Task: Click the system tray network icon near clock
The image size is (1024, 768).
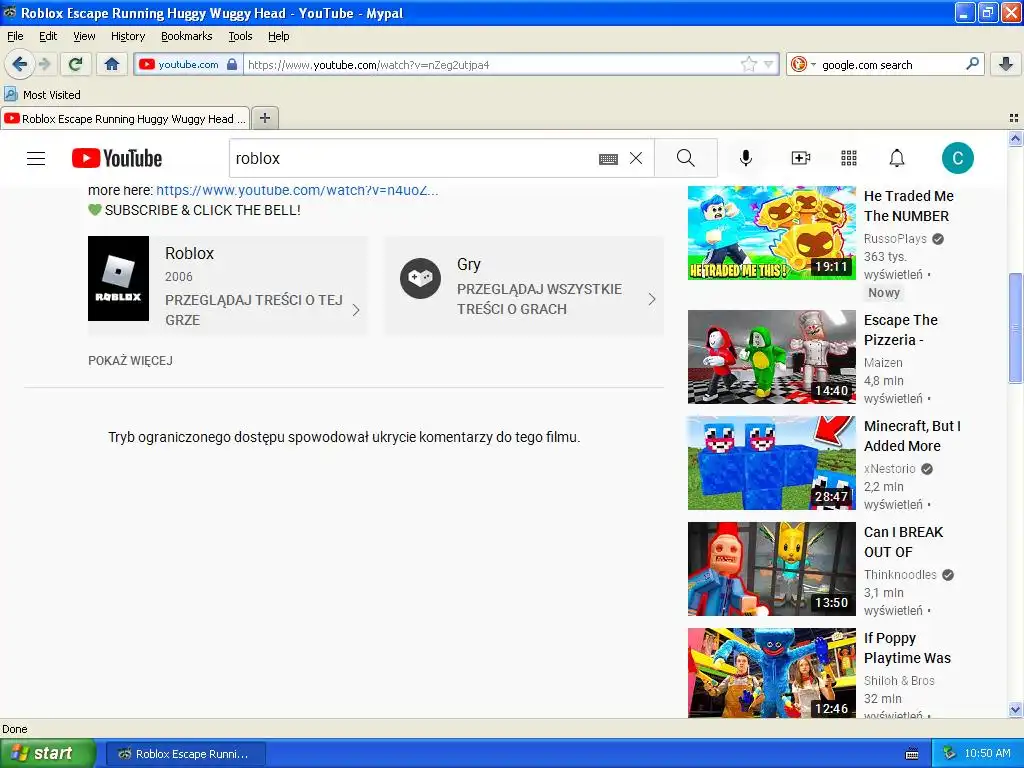Action: 950,753
